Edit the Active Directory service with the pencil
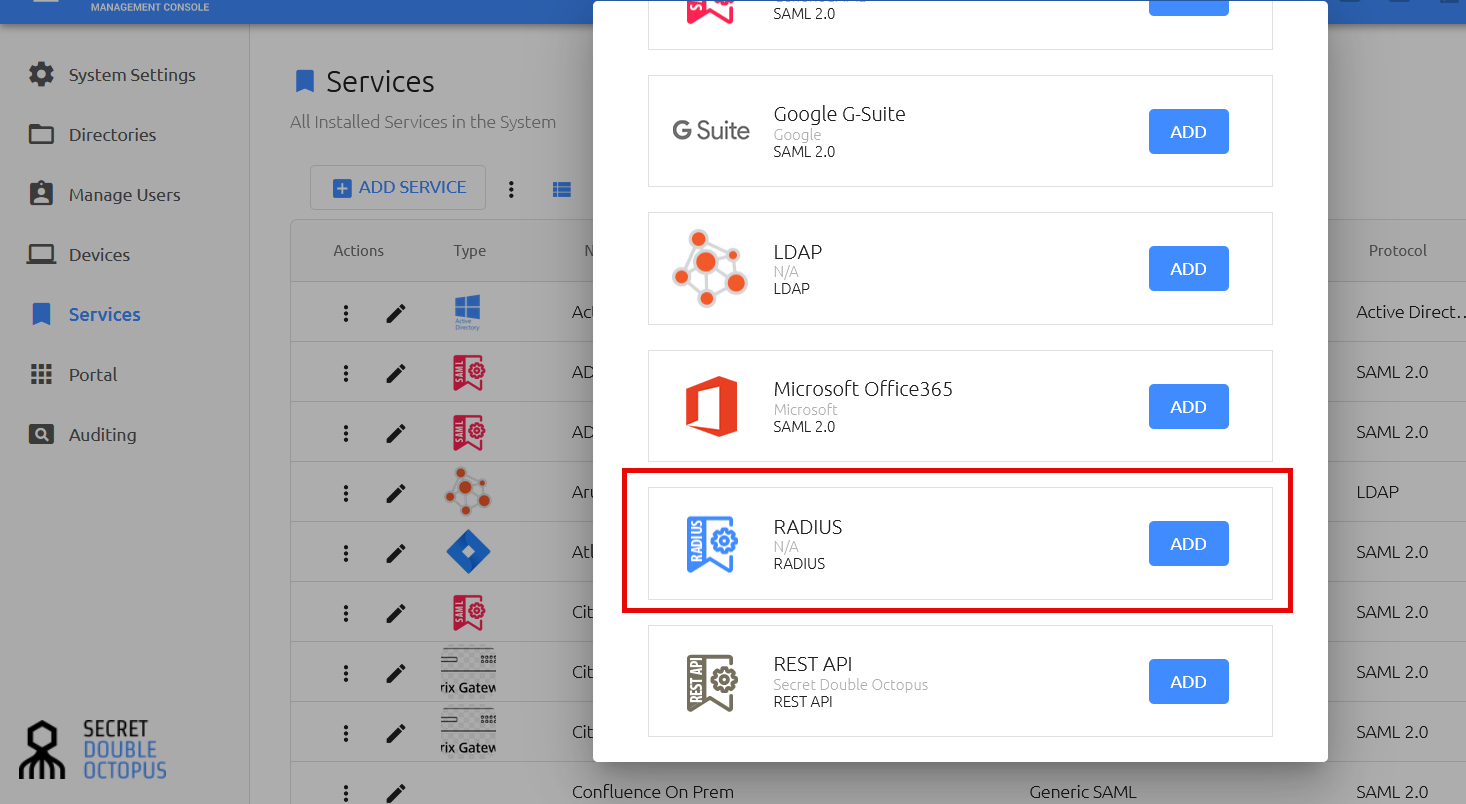 (396, 313)
